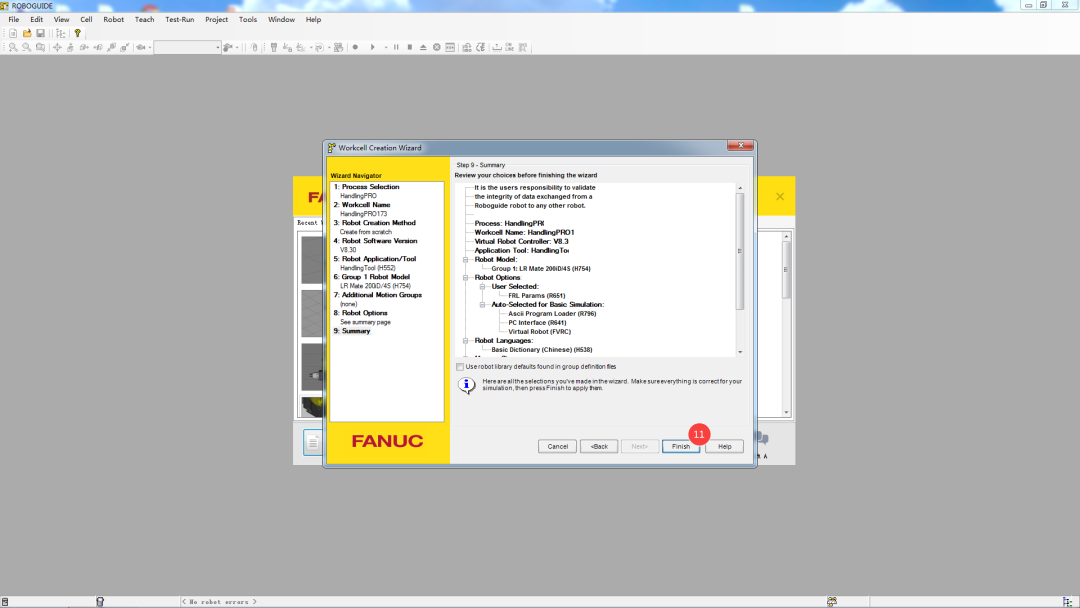Collapse Auto-Selected for Basic Simulation node
This screenshot has height=608, width=1080.
pyautogui.click(x=483, y=304)
